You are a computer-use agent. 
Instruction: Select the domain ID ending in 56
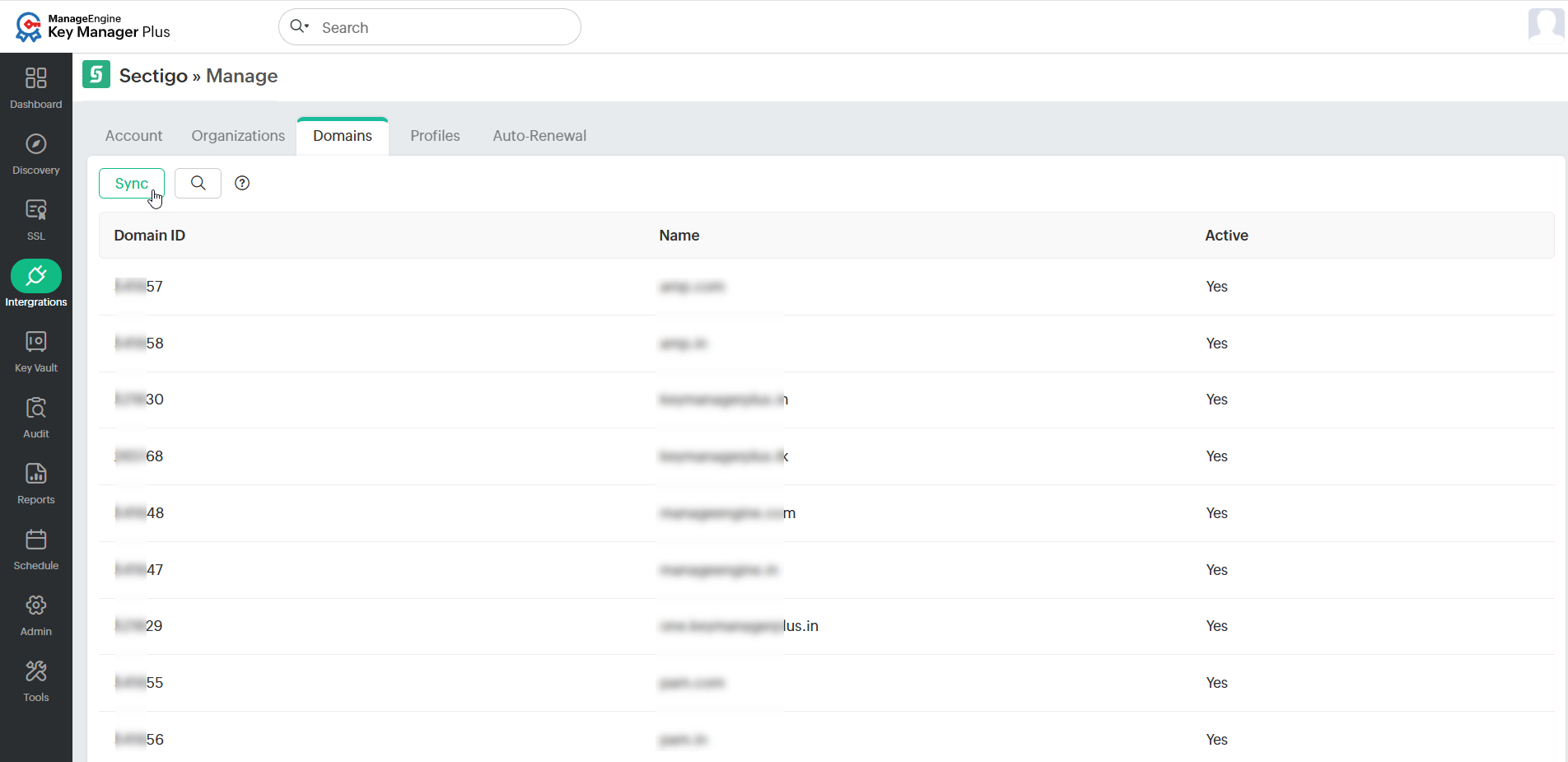(139, 740)
